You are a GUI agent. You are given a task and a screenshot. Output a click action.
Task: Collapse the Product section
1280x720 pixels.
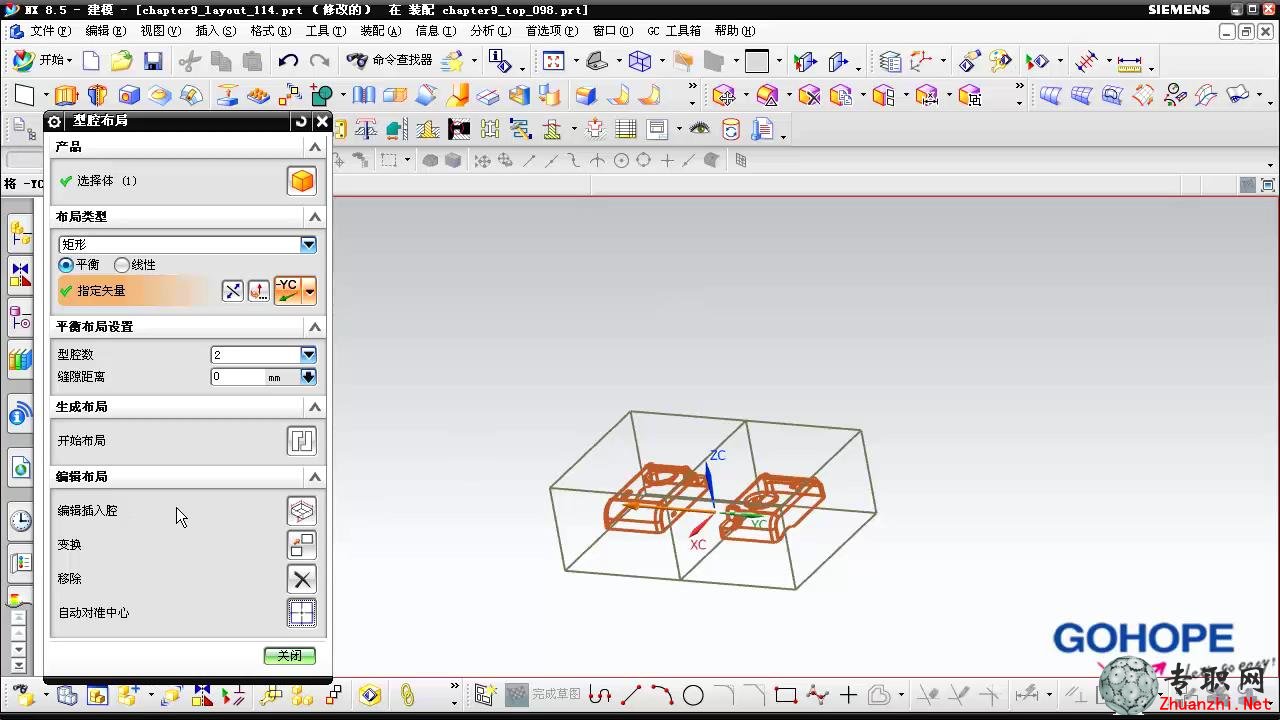[x=315, y=147]
